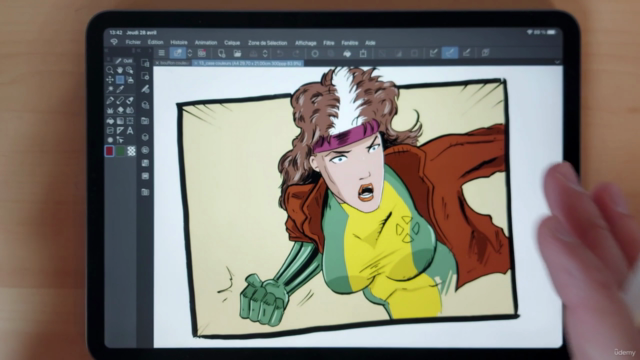This screenshot has width=640, height=360.
Task: Select the Balloon tool
Action: click(110, 140)
